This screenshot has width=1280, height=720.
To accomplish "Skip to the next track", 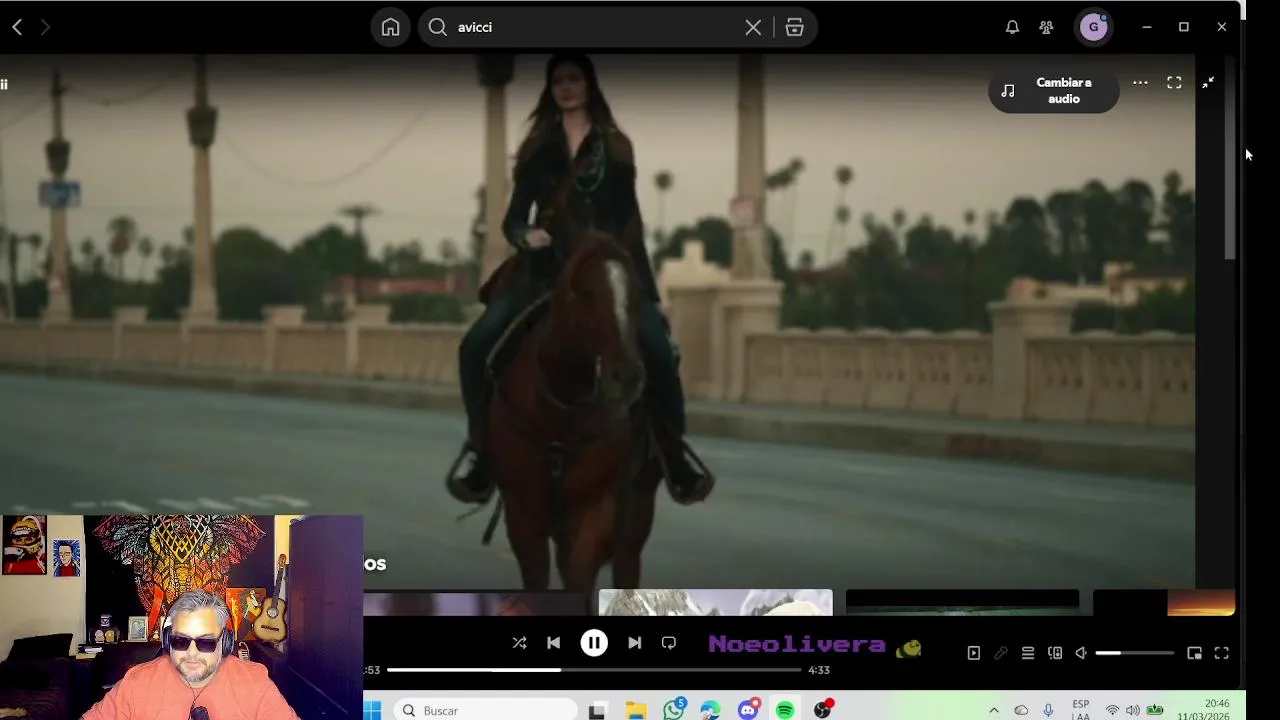I will [634, 643].
